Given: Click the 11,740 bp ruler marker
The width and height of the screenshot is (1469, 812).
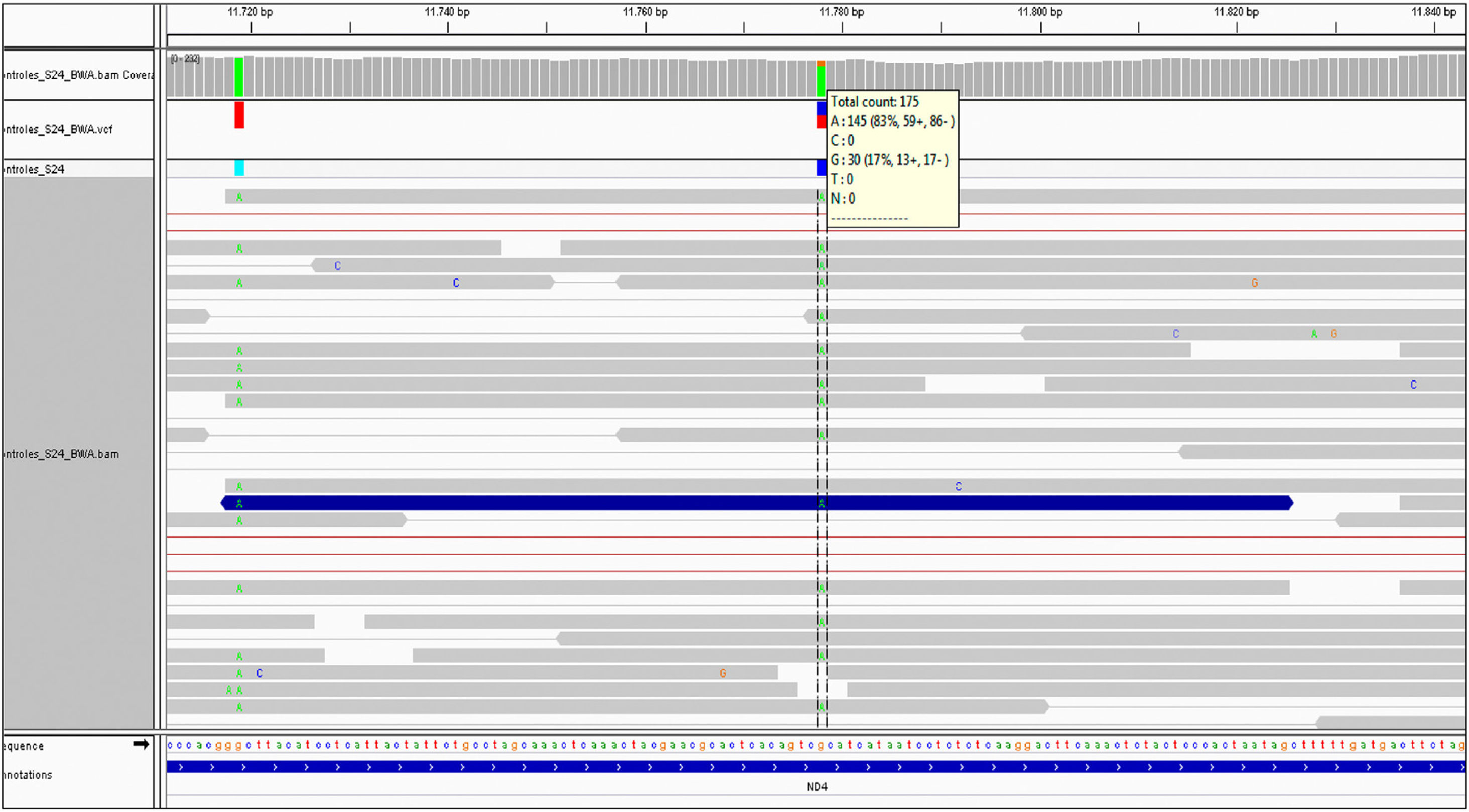Looking at the screenshot, I should pyautogui.click(x=447, y=12).
